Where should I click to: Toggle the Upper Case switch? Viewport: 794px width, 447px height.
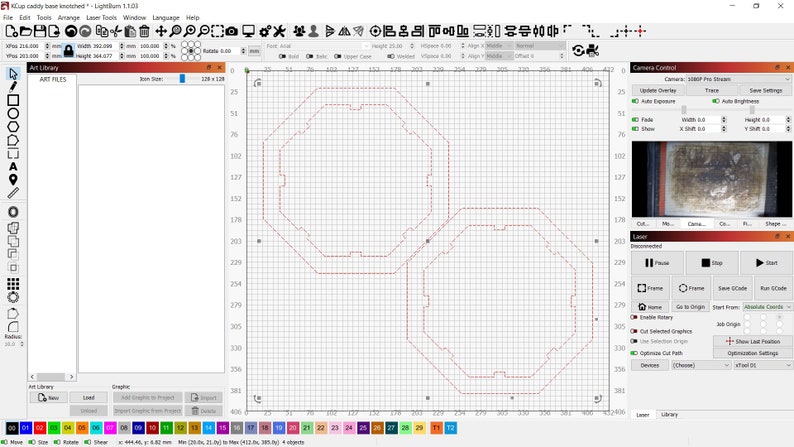338,56
